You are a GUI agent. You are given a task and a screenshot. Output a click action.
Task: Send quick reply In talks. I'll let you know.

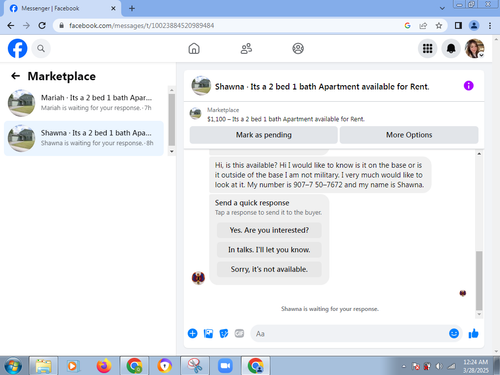click(269, 250)
